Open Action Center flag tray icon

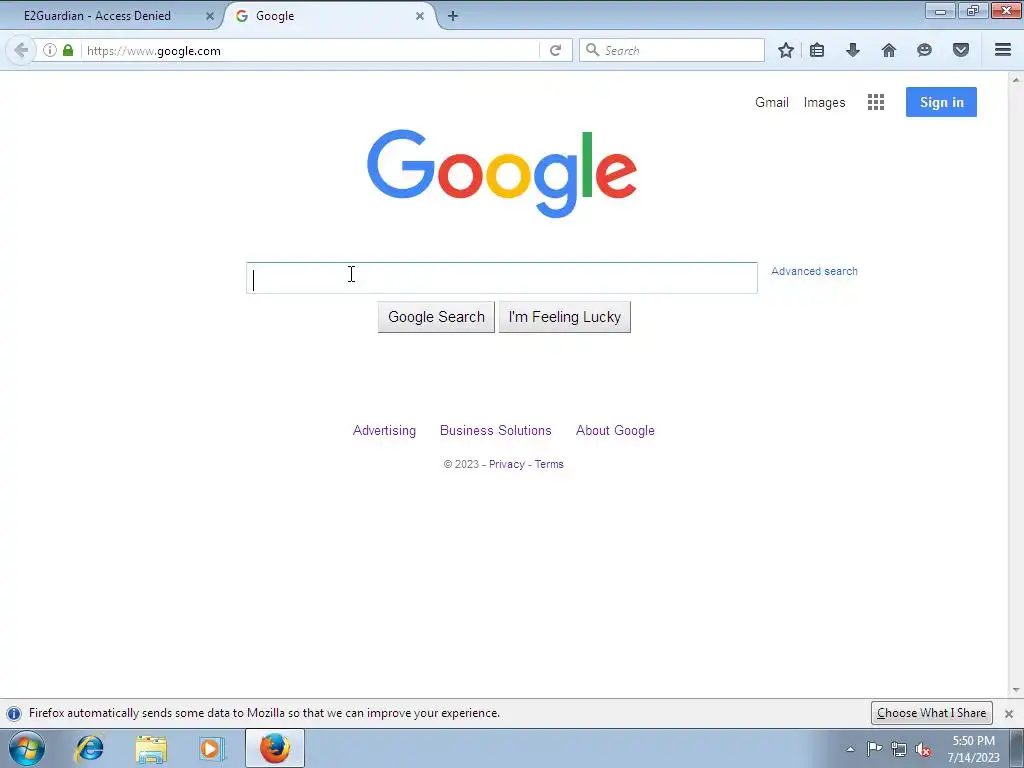click(x=874, y=749)
